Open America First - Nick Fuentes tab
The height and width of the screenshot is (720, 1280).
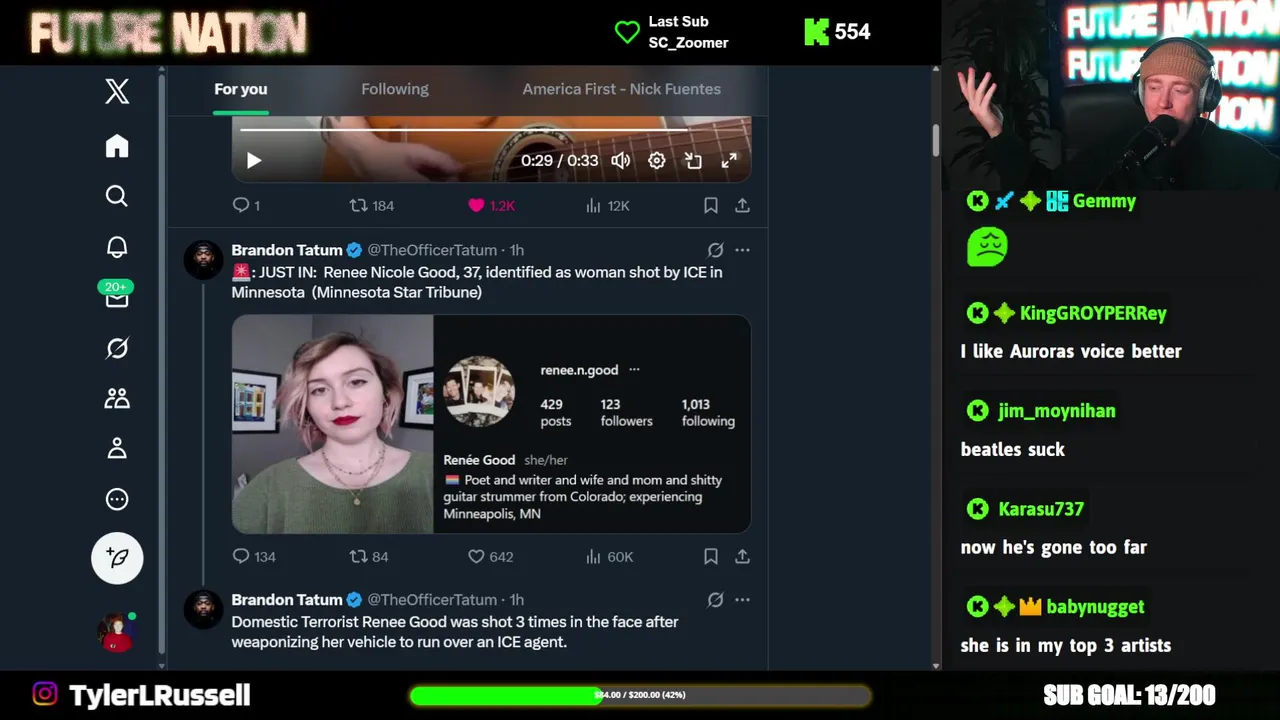pos(621,89)
